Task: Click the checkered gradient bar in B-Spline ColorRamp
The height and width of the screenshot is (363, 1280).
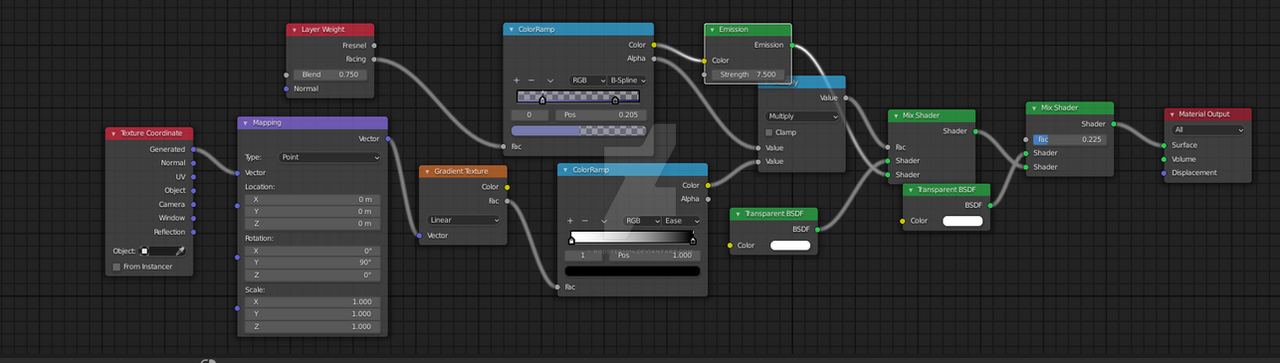Action: 579,97
